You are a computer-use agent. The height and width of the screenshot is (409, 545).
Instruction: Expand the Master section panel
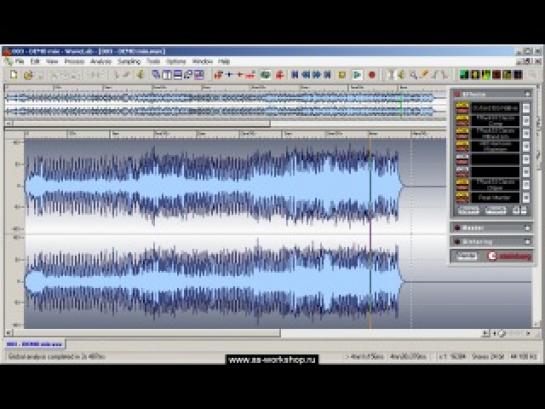click(527, 228)
